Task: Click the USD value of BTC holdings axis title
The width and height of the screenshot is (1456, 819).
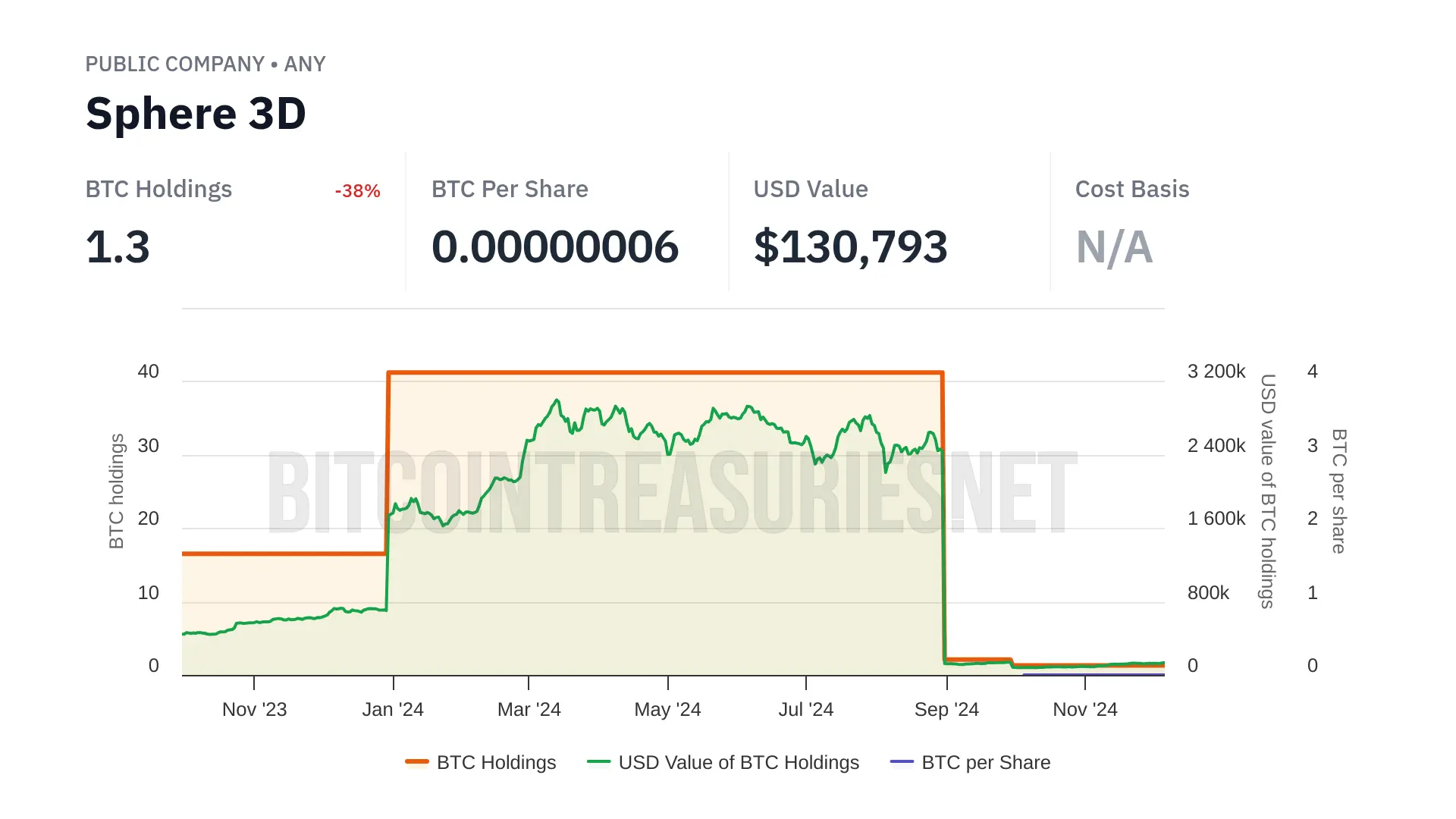Action: coord(1268,491)
